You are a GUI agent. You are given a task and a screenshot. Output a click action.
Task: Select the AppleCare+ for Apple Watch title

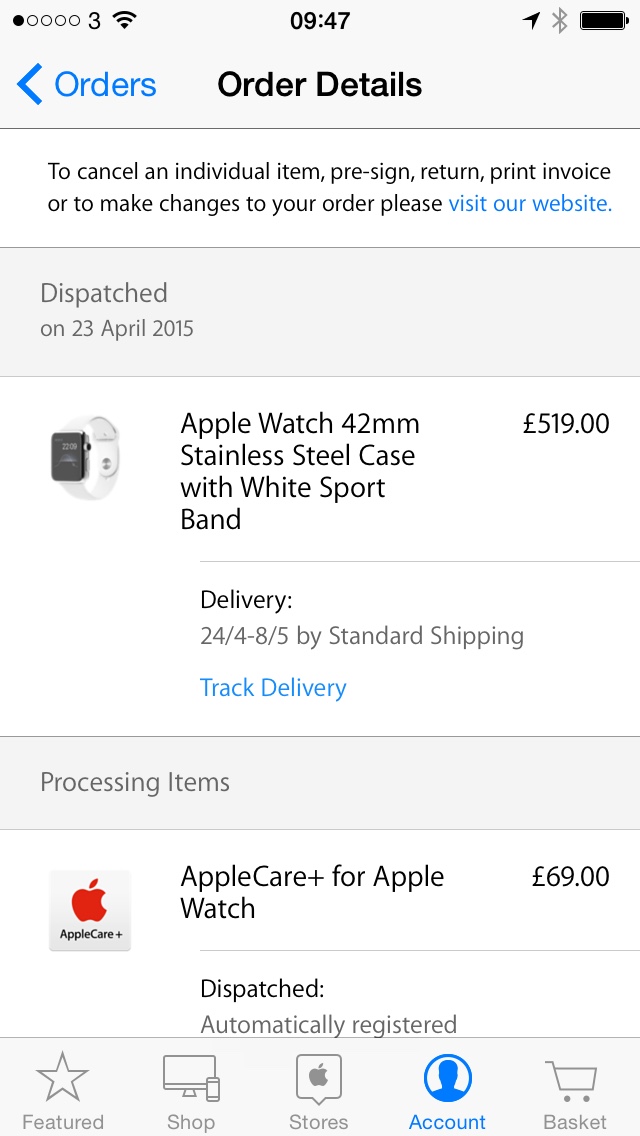point(312,892)
